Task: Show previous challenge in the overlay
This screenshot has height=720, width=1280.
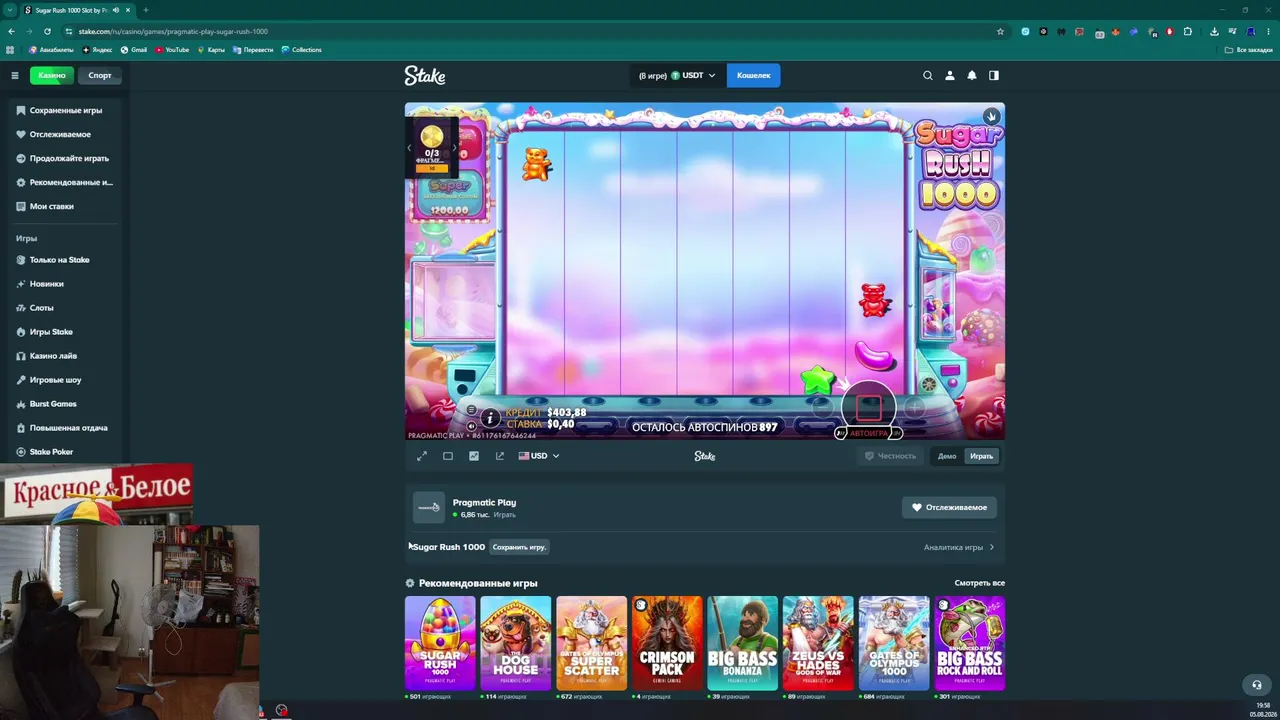Action: (x=409, y=147)
